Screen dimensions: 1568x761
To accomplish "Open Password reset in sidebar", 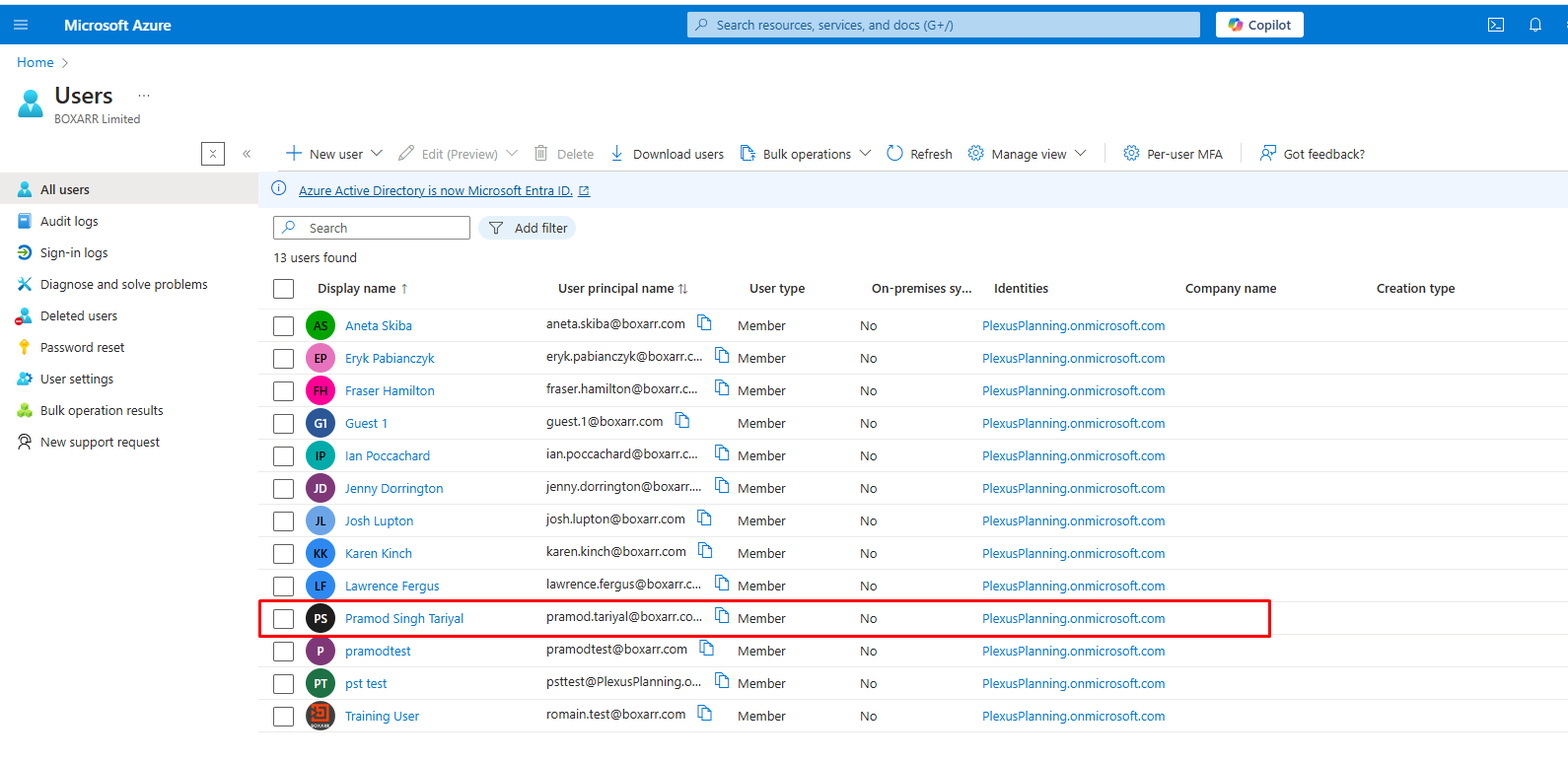I will 83,347.
